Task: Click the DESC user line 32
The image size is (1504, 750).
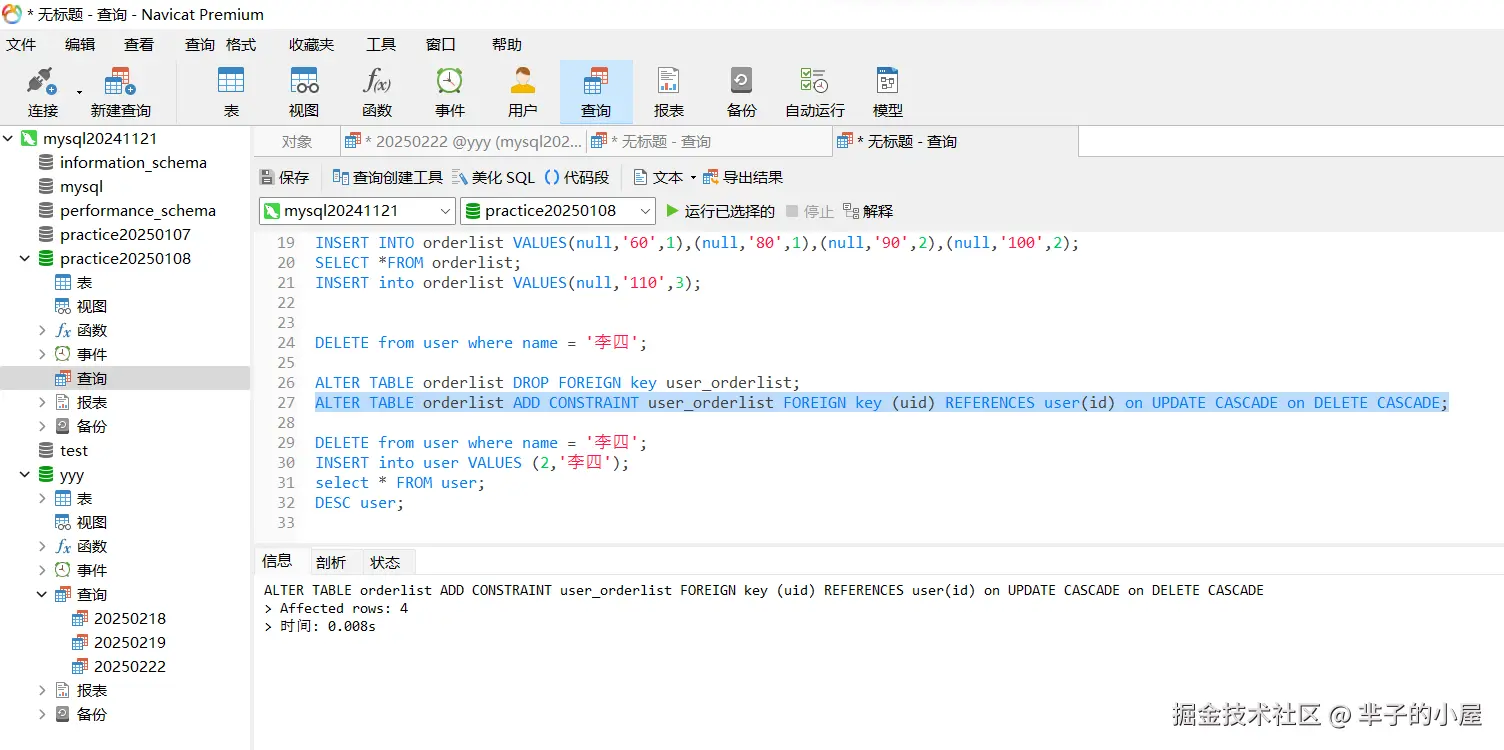Action: pyautogui.click(x=359, y=503)
